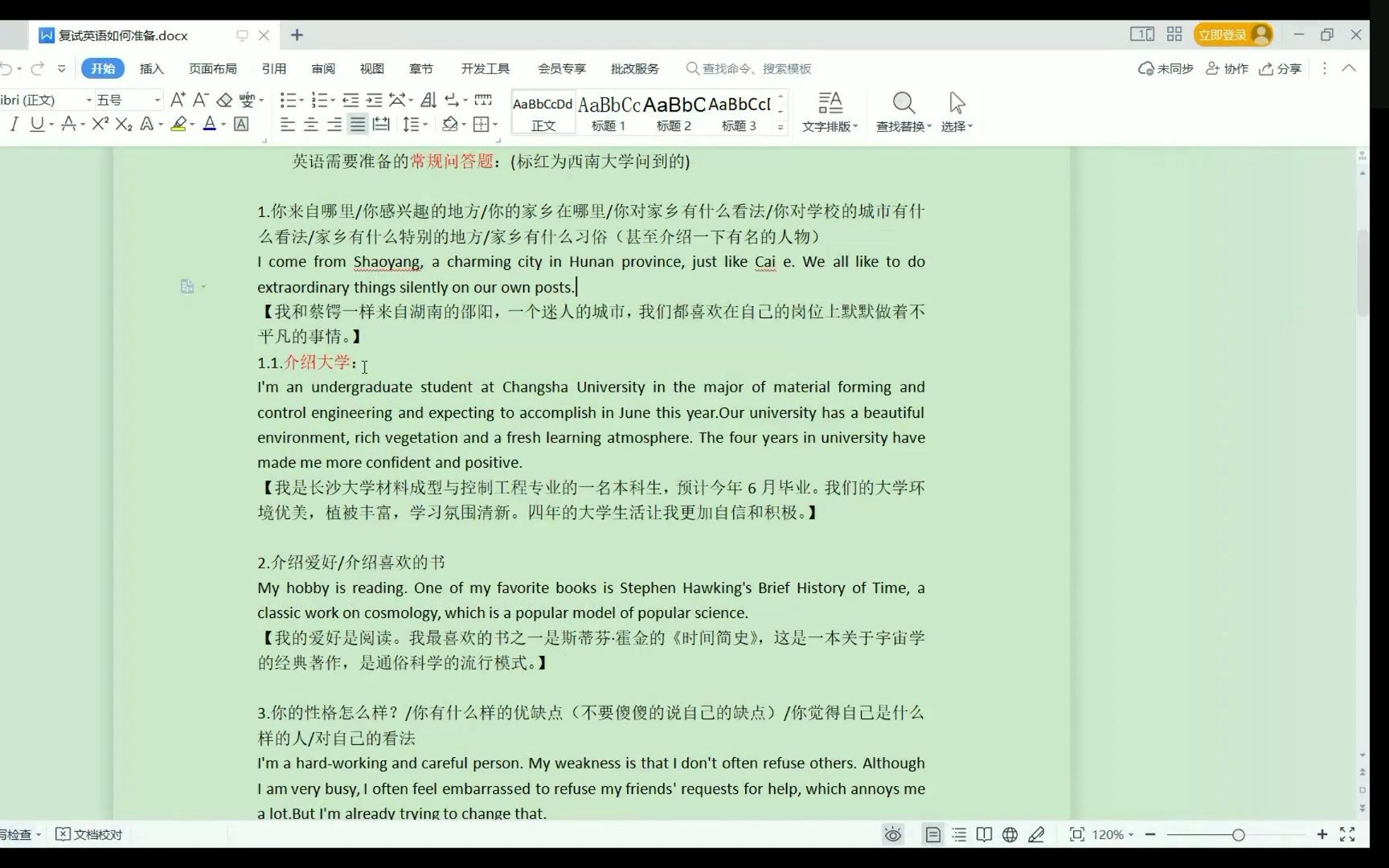Apply the 正文 style

[x=543, y=113]
